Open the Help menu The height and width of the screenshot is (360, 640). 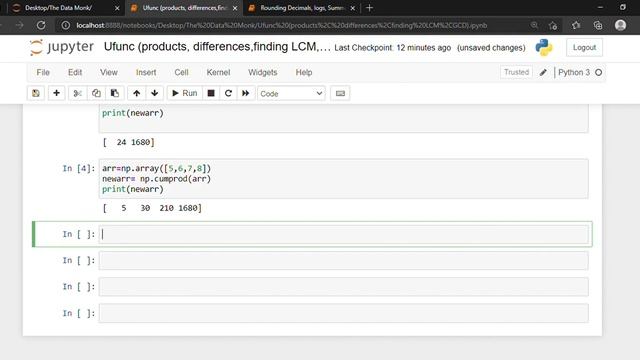click(x=304, y=72)
